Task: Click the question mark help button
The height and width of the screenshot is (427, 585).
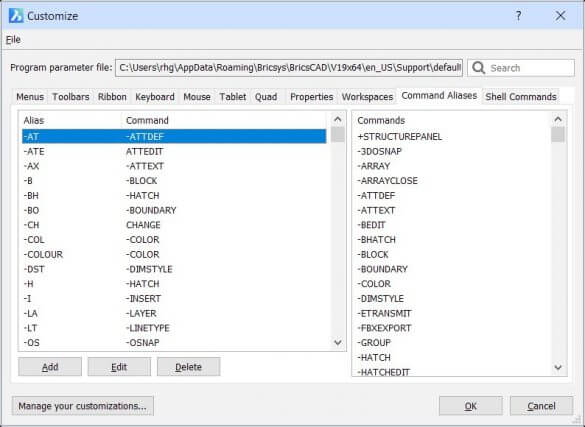Action: (x=518, y=16)
